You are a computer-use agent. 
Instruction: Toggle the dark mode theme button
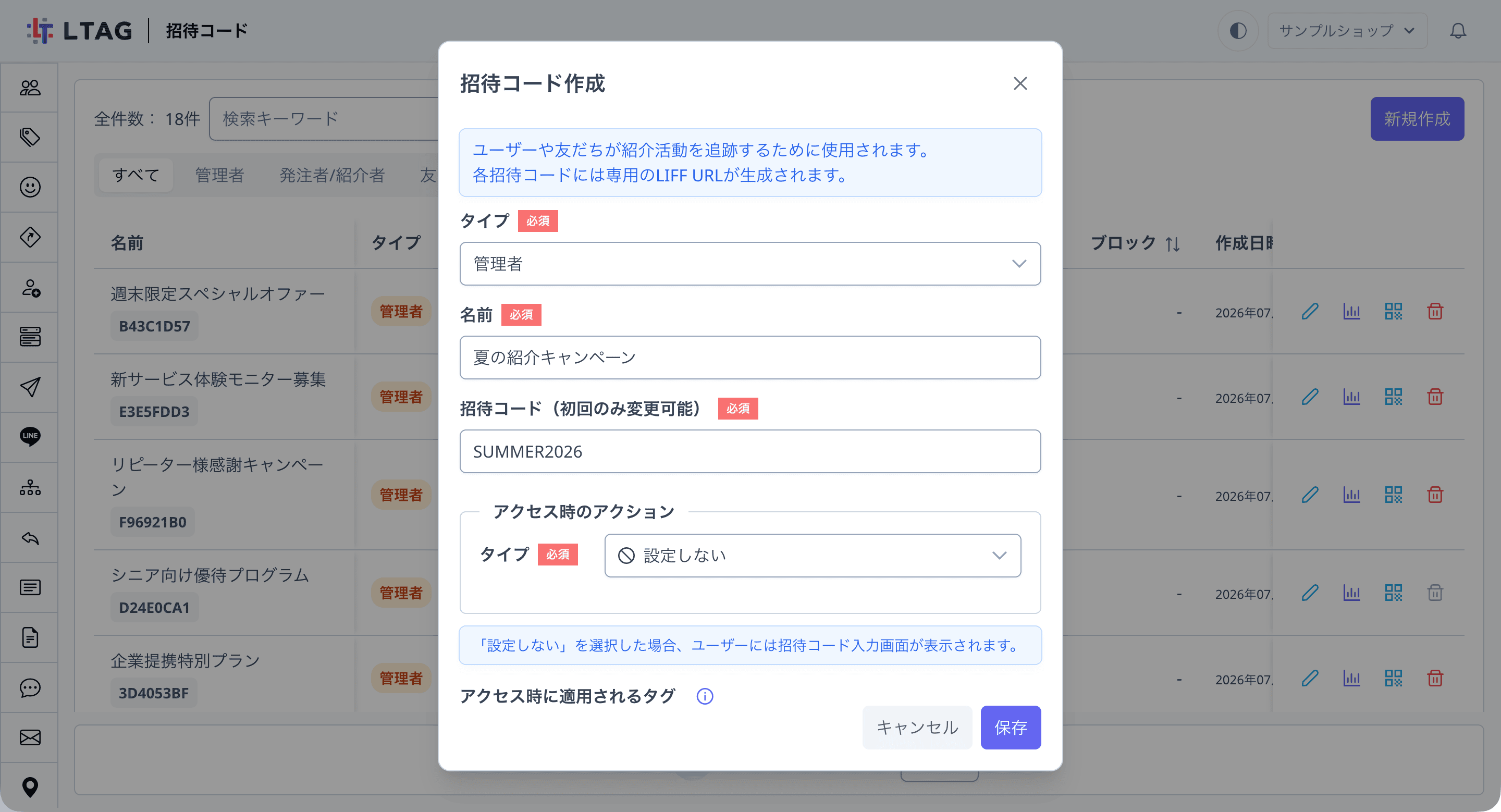(x=1238, y=31)
